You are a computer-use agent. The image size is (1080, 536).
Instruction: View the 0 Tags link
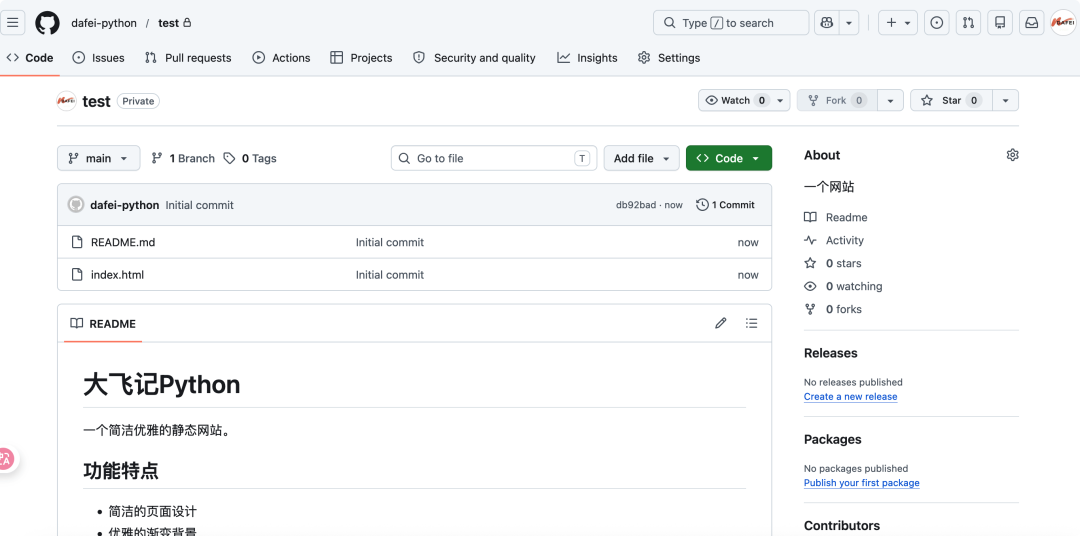(250, 158)
